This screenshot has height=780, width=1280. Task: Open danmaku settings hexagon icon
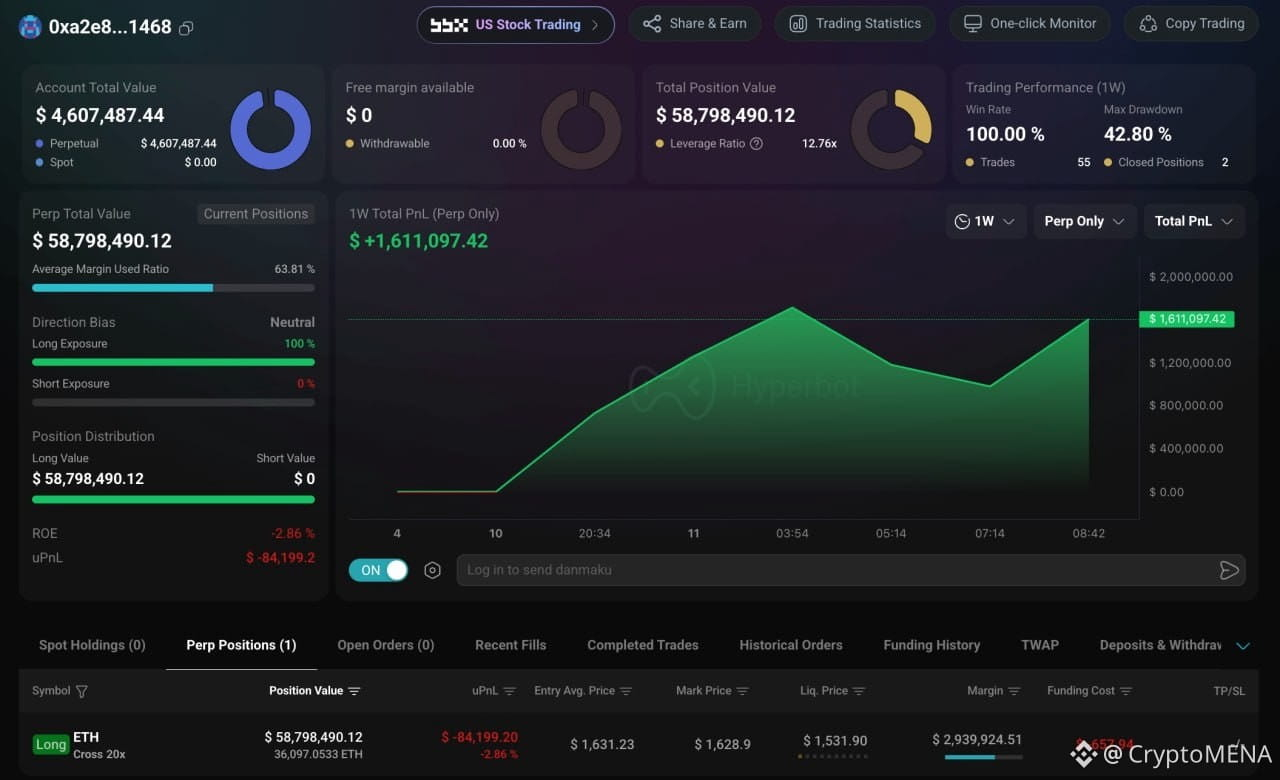(432, 570)
